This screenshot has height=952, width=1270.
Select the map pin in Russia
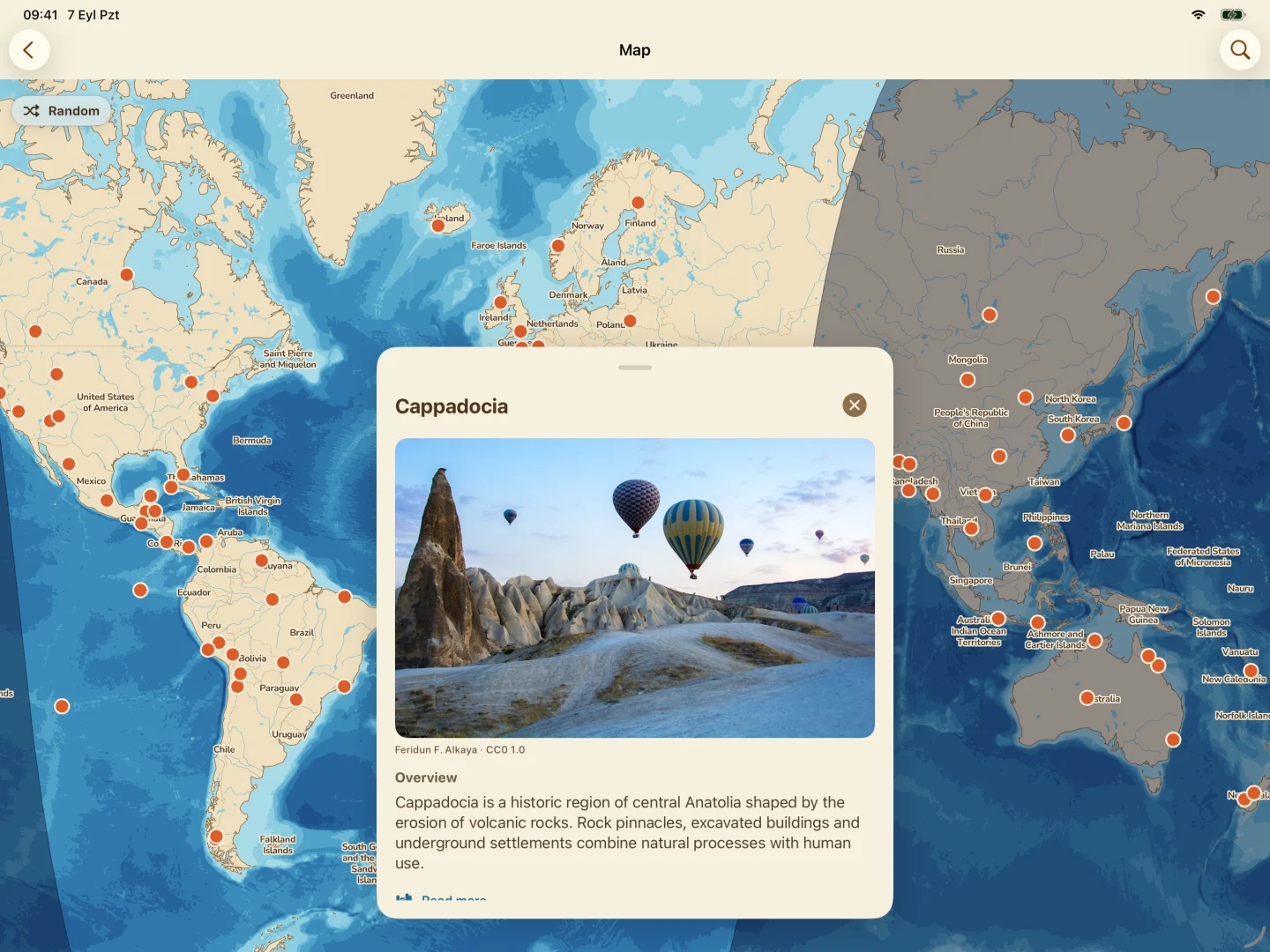pos(990,315)
